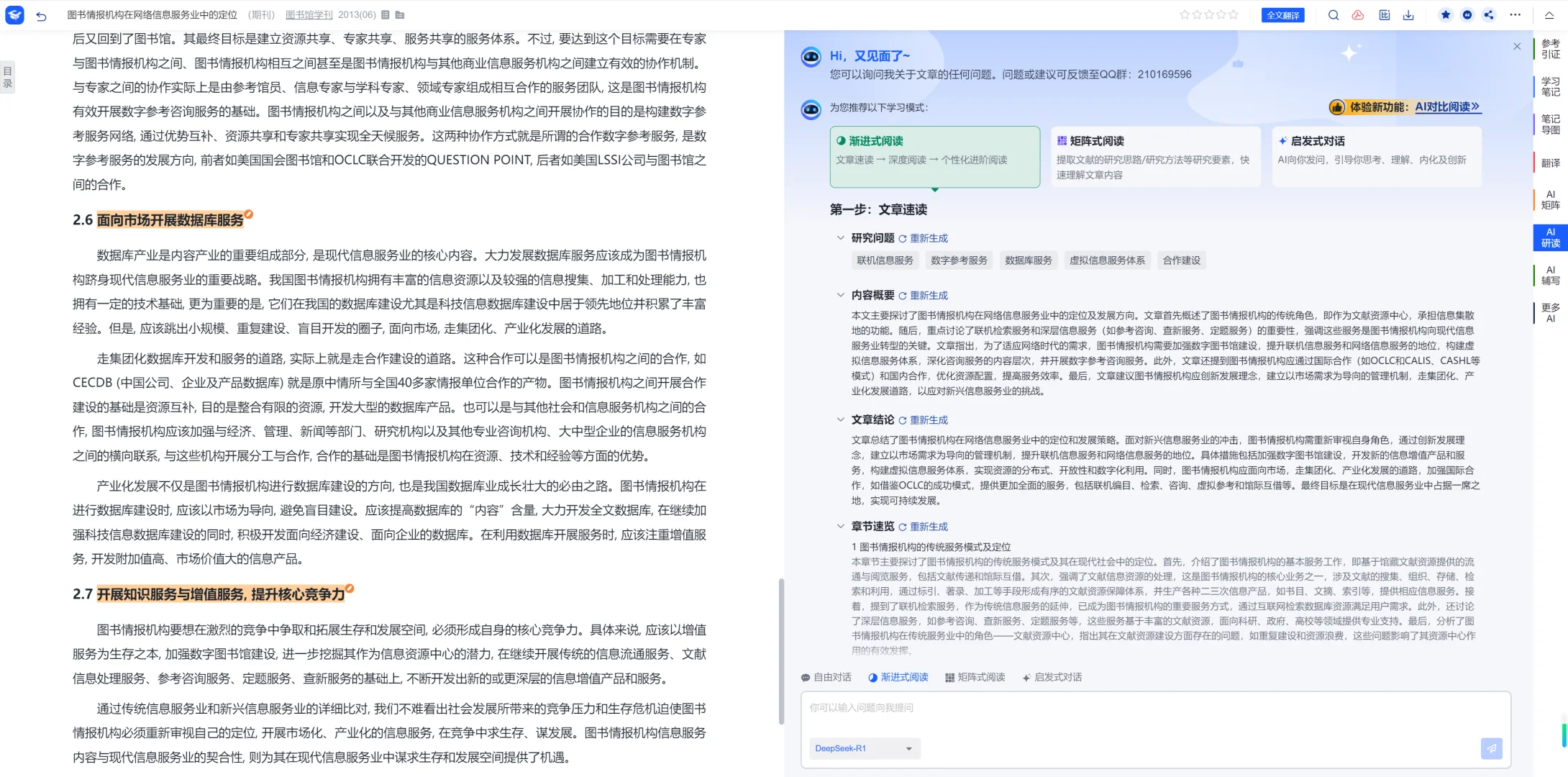Open the DeepSeek-R1 model dropdown
The width and height of the screenshot is (1568, 777).
click(864, 748)
